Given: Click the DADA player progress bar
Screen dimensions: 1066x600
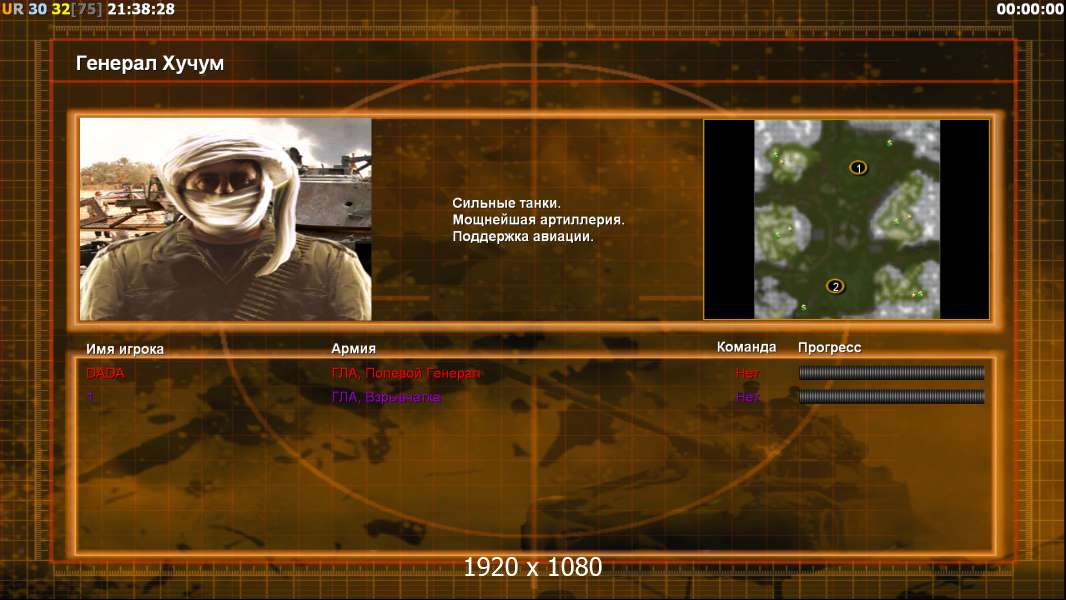Looking at the screenshot, I should (x=891, y=372).
